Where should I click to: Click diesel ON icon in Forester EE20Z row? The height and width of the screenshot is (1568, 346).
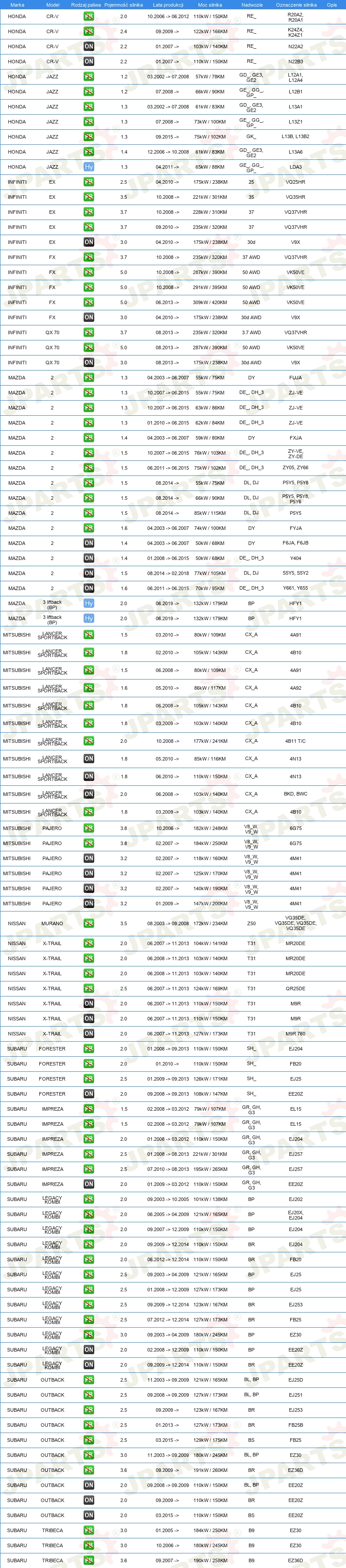click(x=89, y=1094)
